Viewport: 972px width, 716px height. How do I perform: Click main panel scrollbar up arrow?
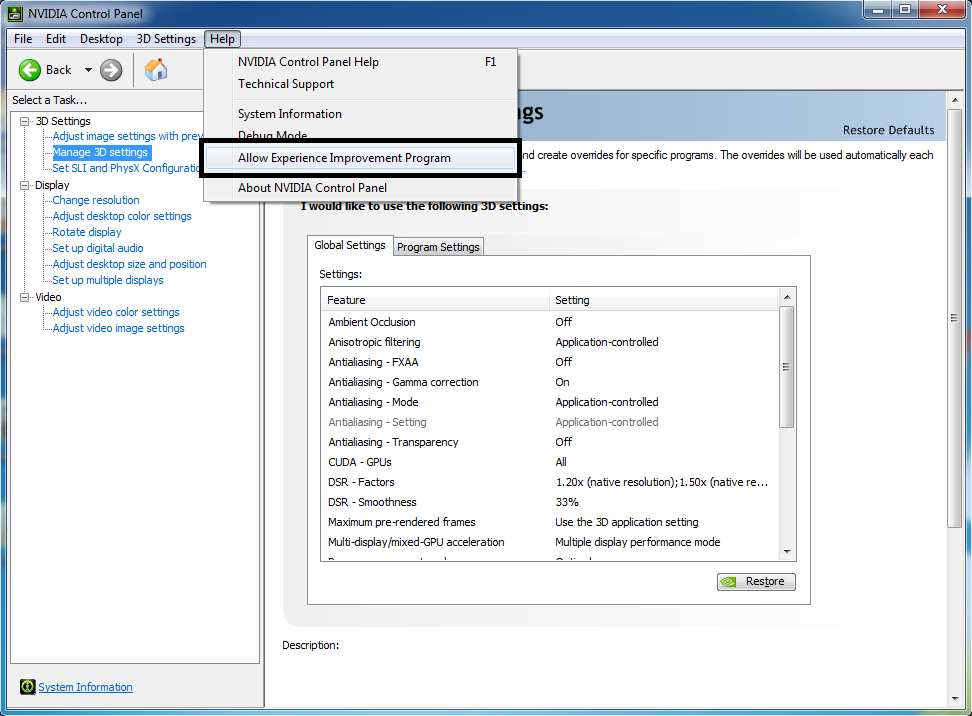[x=955, y=100]
